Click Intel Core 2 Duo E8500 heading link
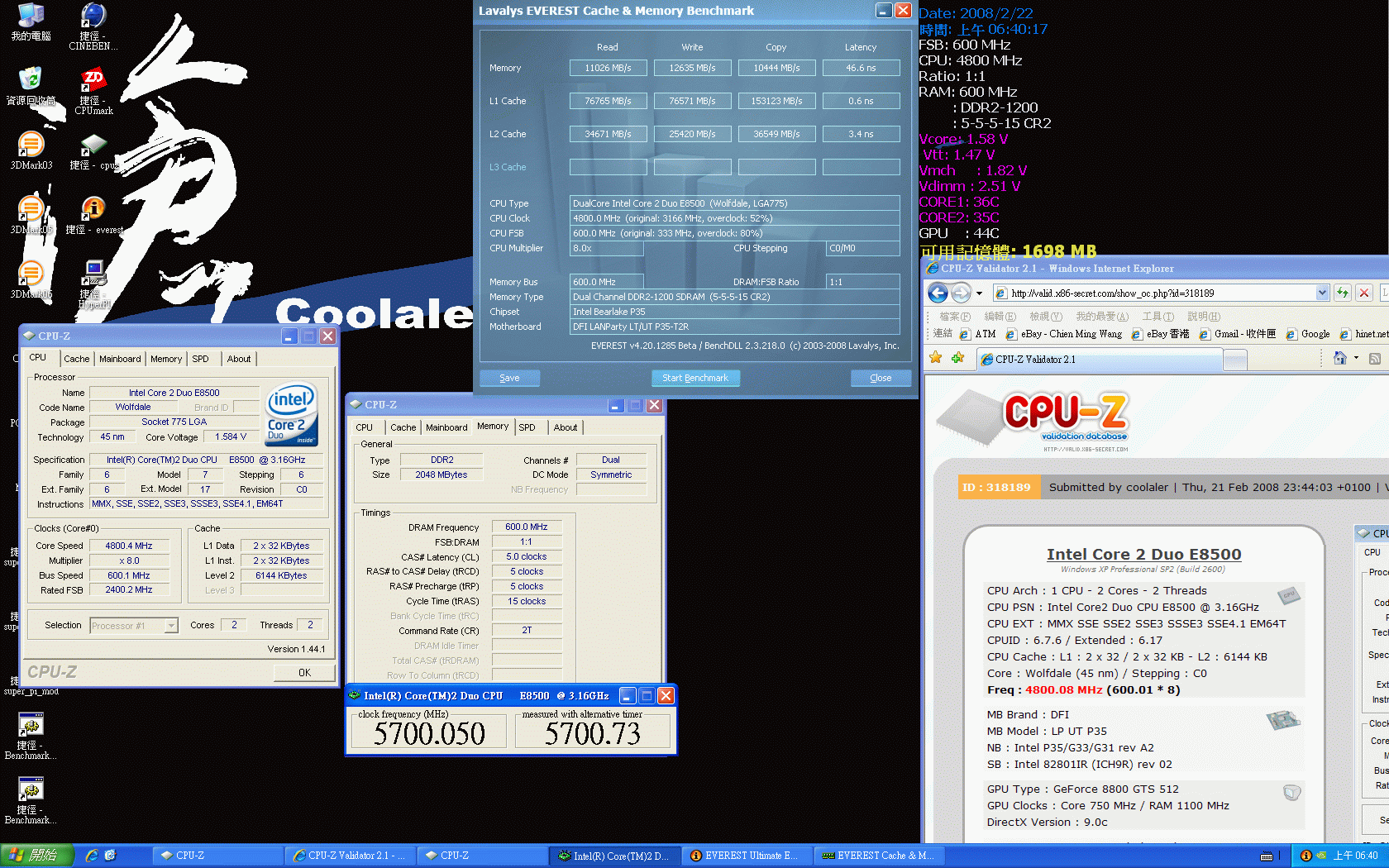 1143,554
